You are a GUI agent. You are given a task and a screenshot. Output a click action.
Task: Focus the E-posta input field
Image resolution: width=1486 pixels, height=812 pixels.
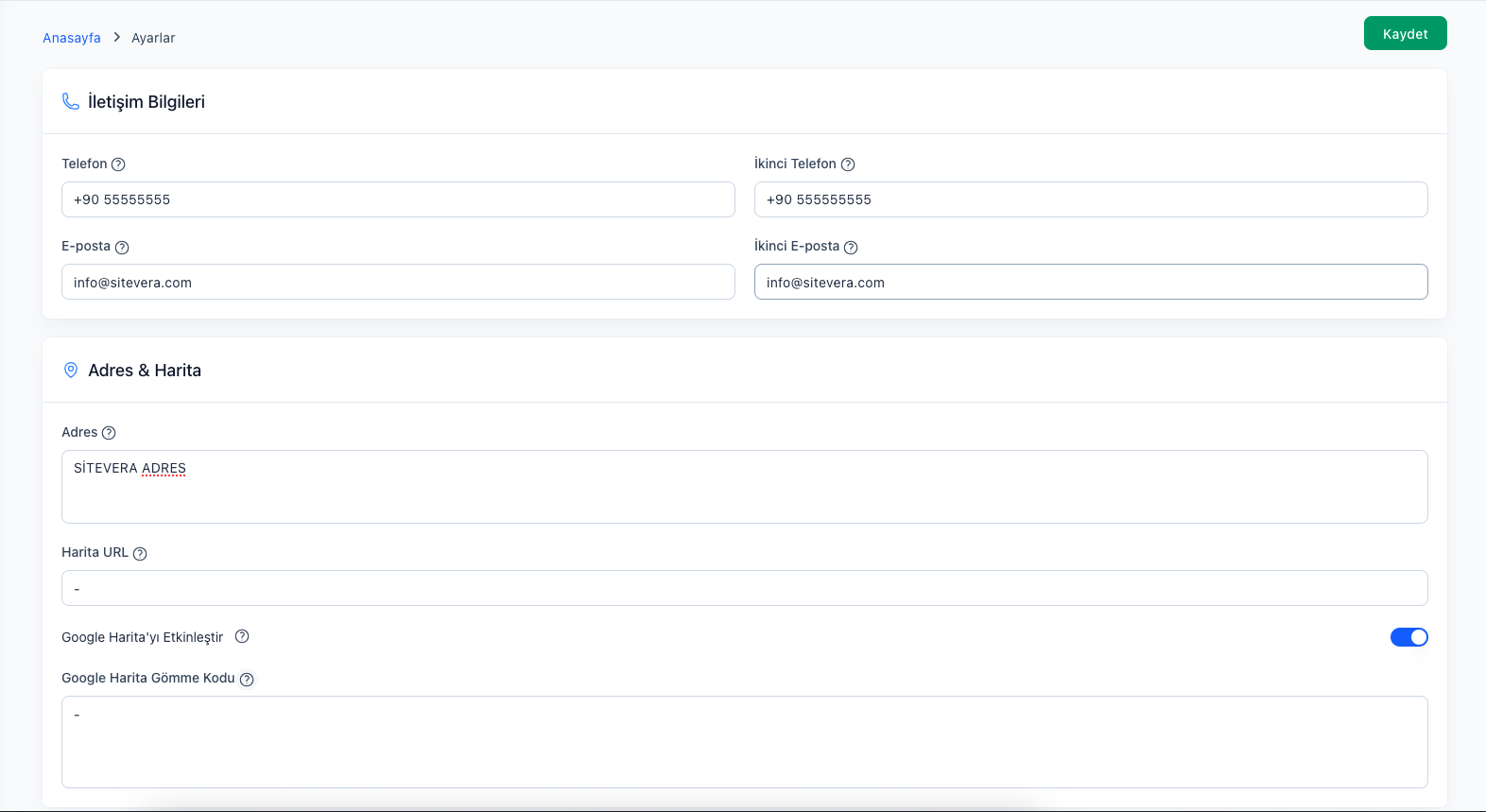tap(398, 282)
